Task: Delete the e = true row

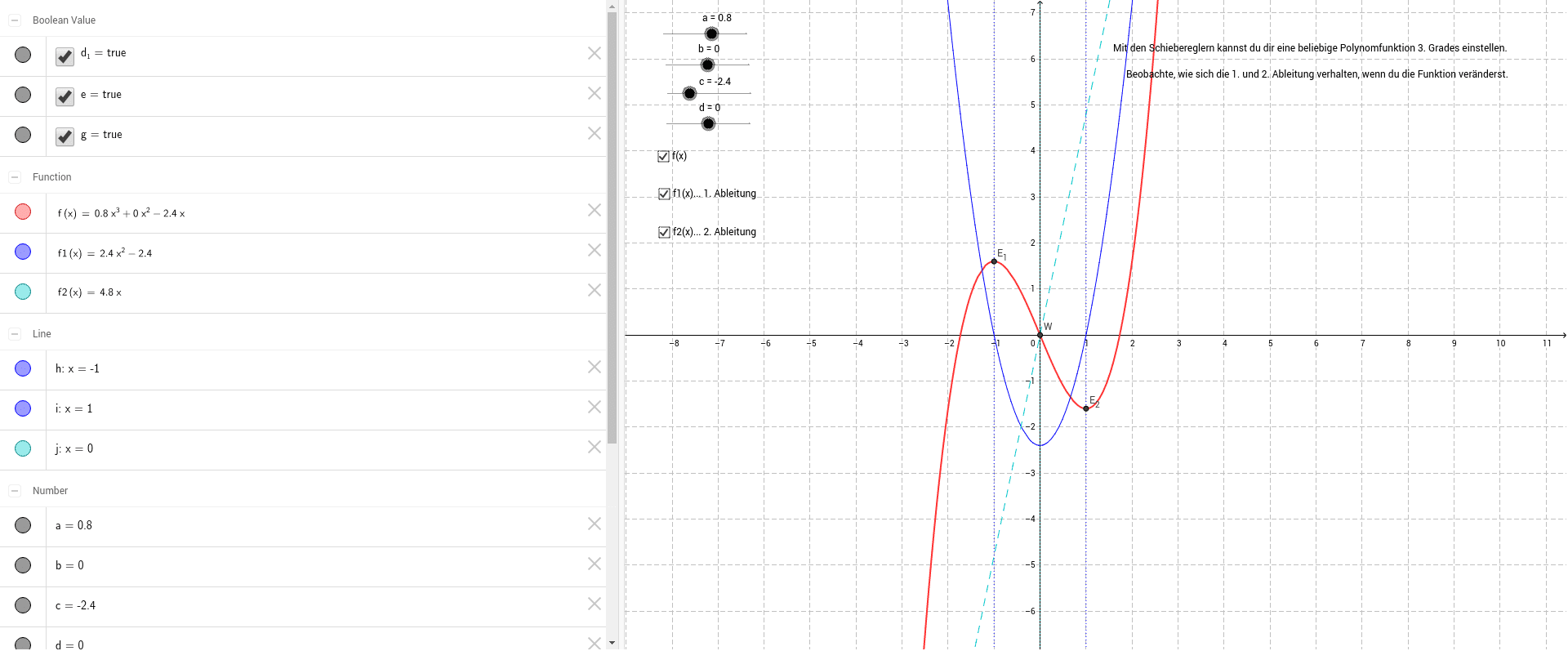Action: point(595,93)
